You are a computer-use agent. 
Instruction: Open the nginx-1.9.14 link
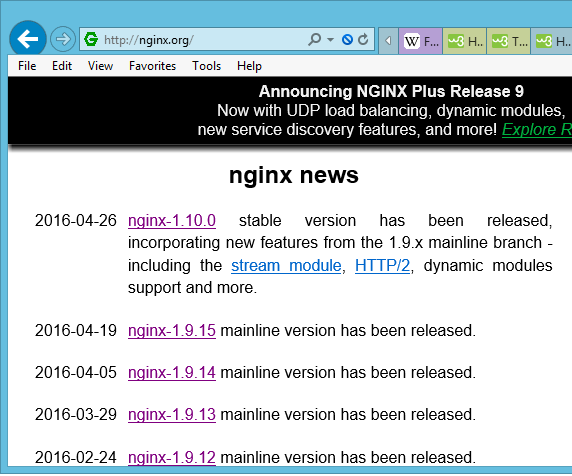coord(172,372)
